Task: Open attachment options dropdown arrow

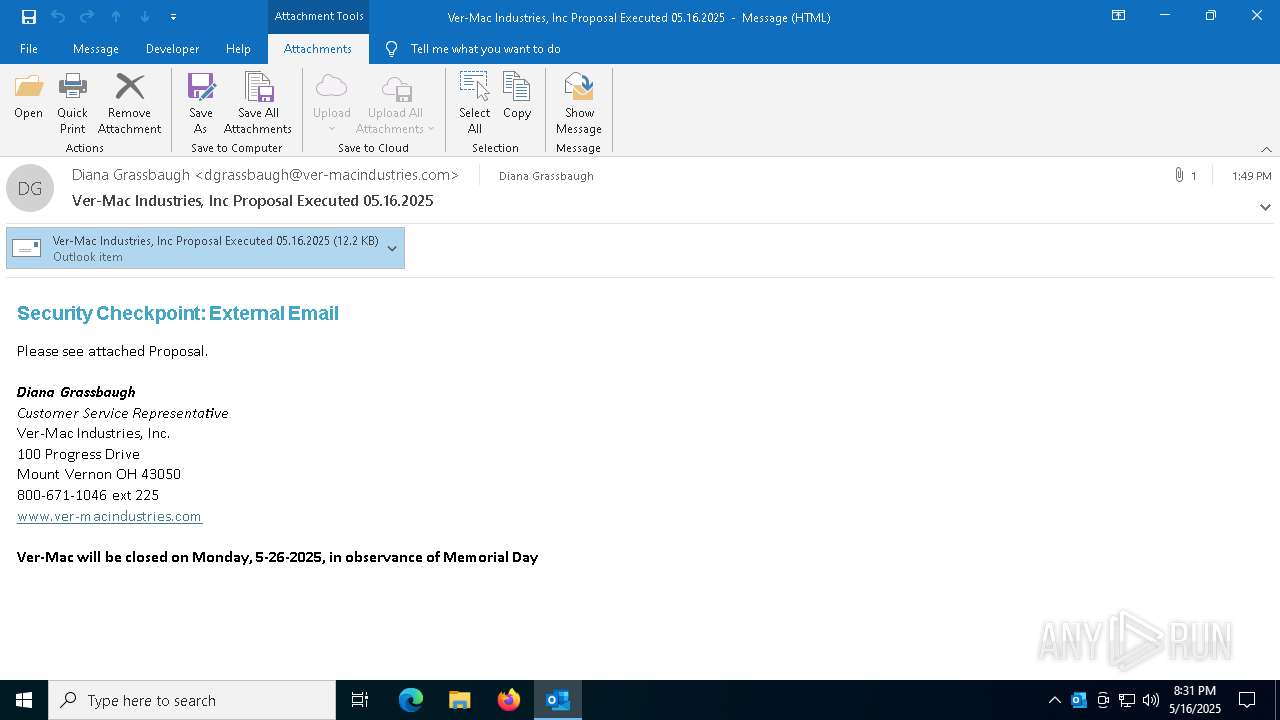Action: [392, 248]
